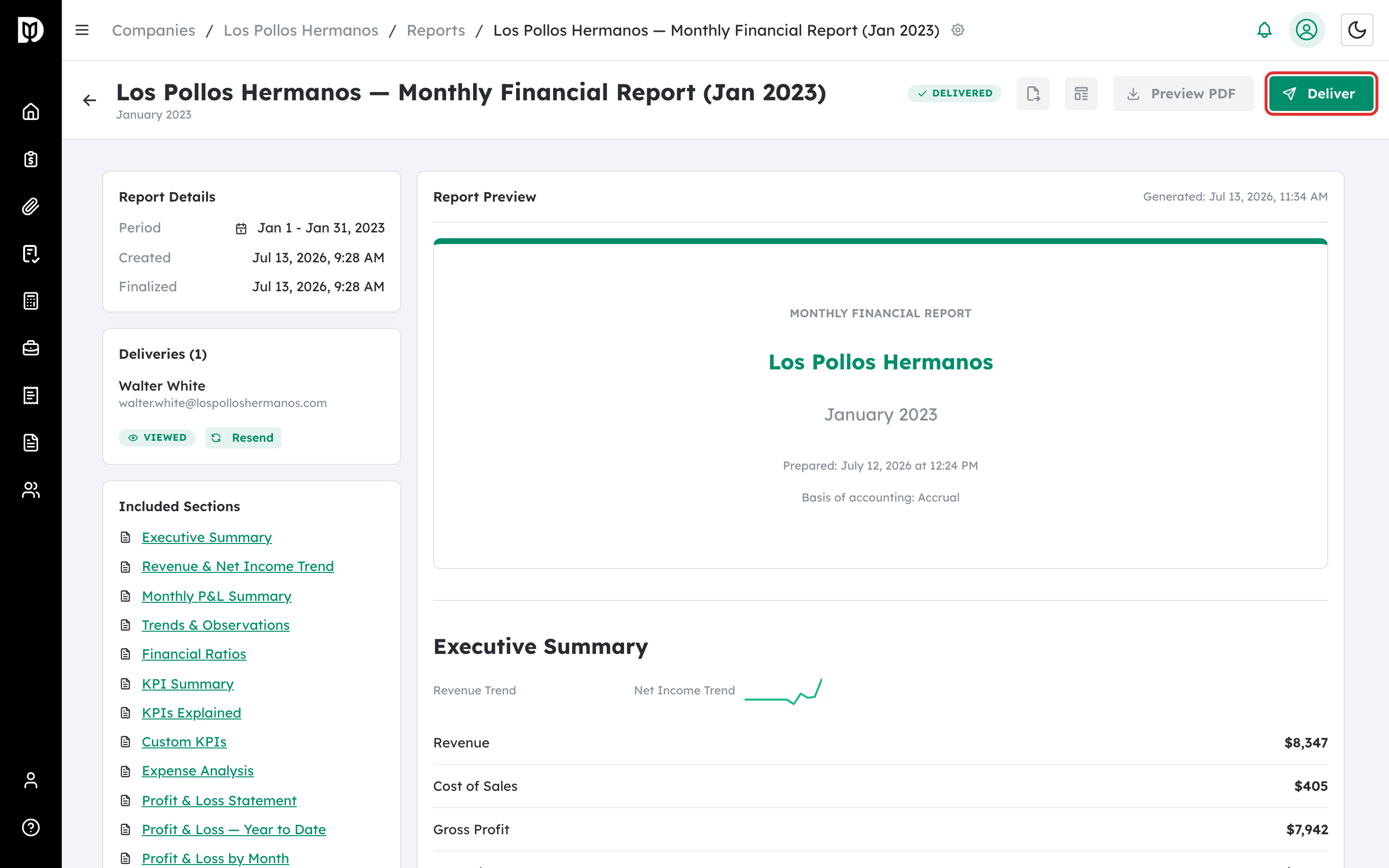Click the 'Deliveries (1)' heading
Image resolution: width=1389 pixels, height=868 pixels.
163,354
